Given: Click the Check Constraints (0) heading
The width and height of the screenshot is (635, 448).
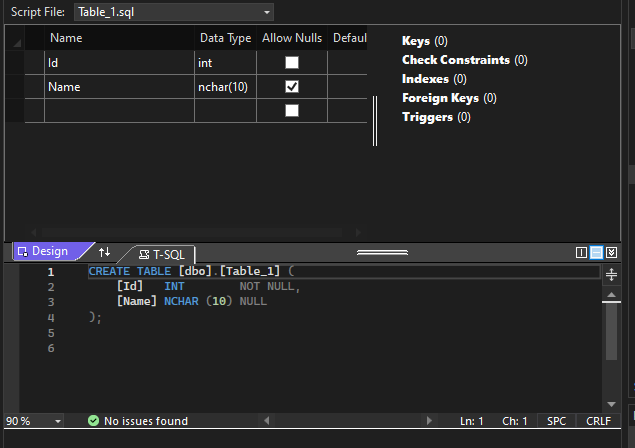Looking at the screenshot, I should click(465, 60).
